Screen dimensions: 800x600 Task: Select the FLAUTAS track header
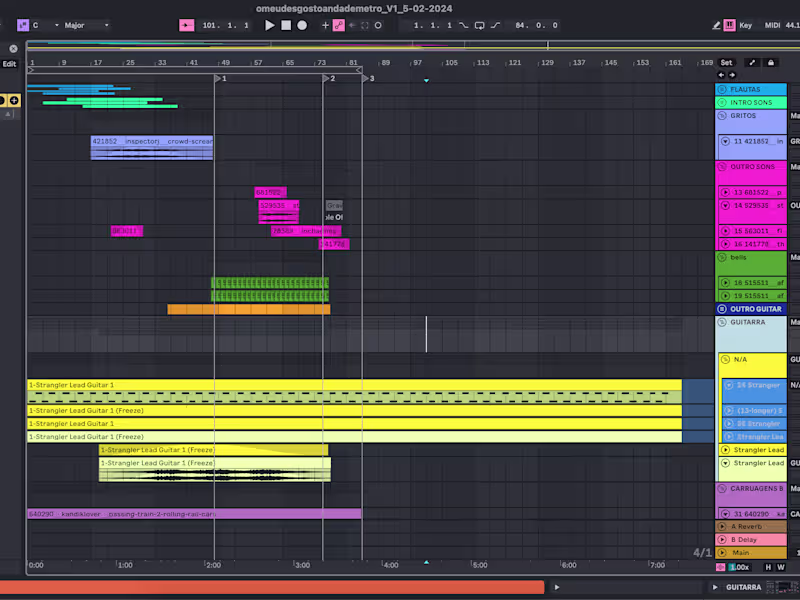point(752,89)
